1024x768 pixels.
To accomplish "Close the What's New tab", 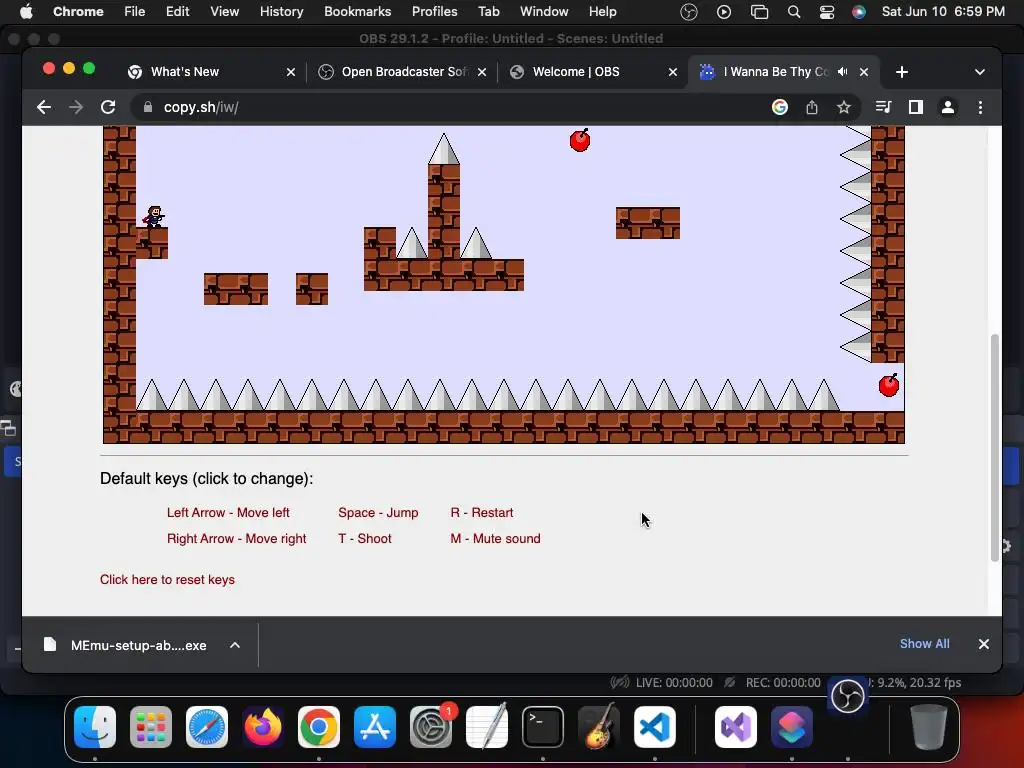I will point(291,72).
